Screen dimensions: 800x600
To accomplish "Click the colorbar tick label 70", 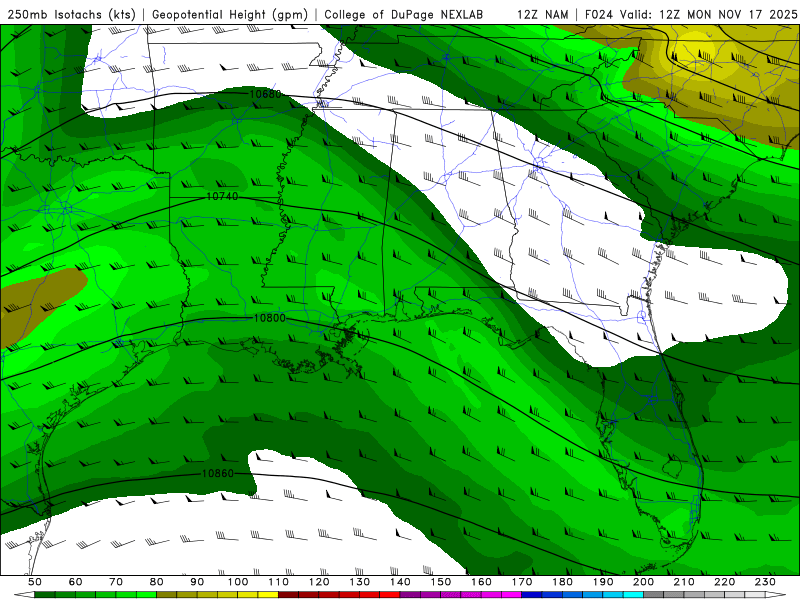I will 116,582.
